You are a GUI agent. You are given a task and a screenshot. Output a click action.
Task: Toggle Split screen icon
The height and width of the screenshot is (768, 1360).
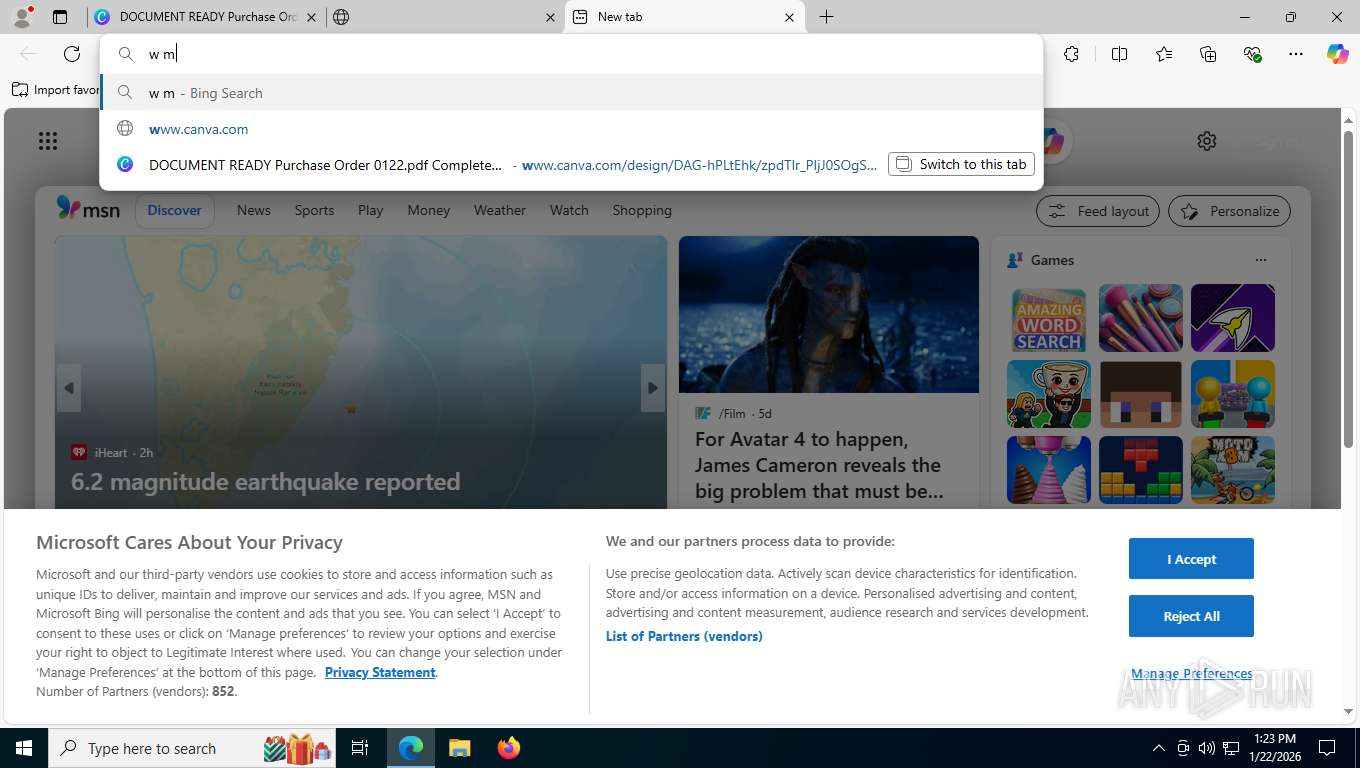pos(1119,54)
